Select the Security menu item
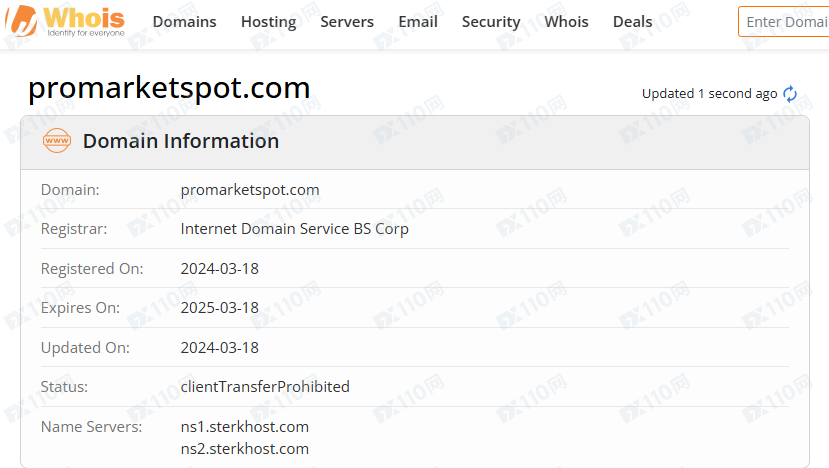This screenshot has height=468, width=829. click(x=491, y=22)
